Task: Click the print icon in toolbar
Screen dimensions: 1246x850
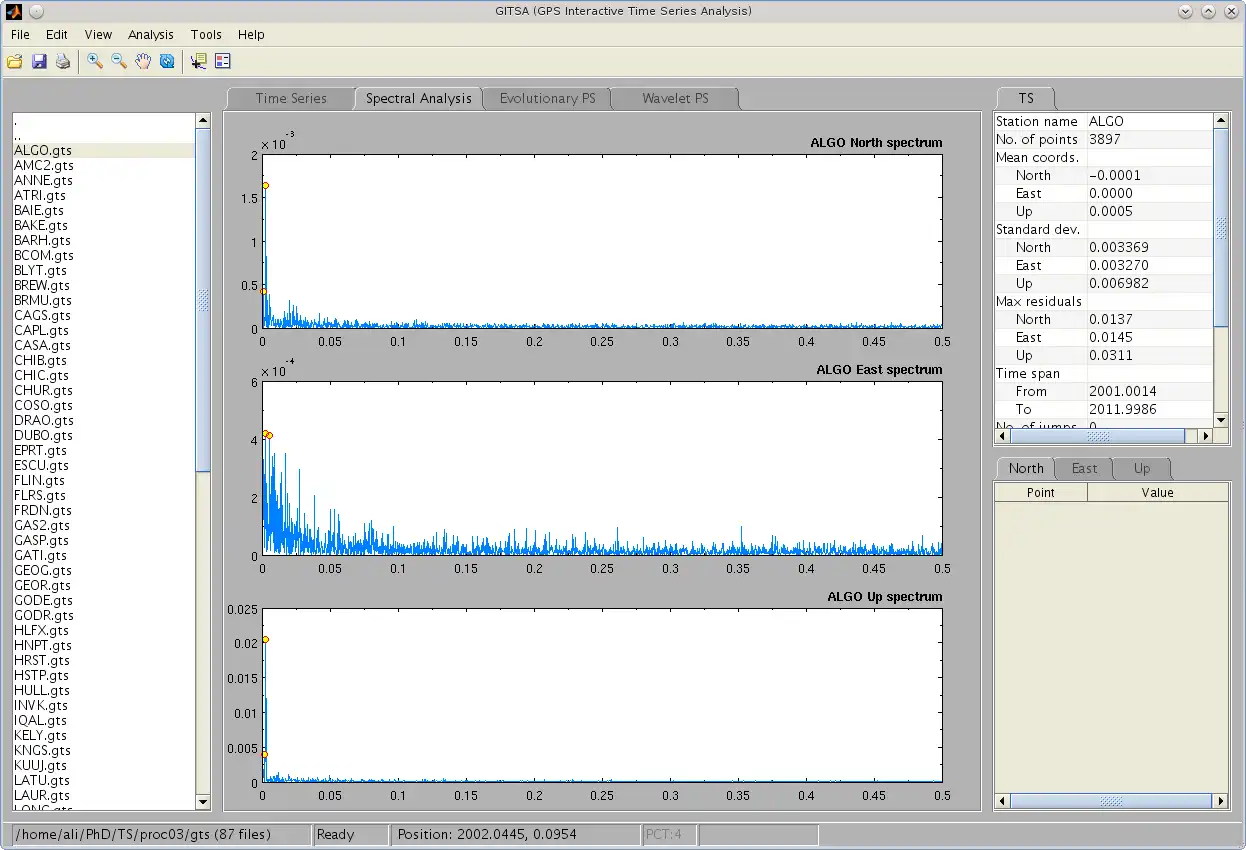Action: click(63, 62)
